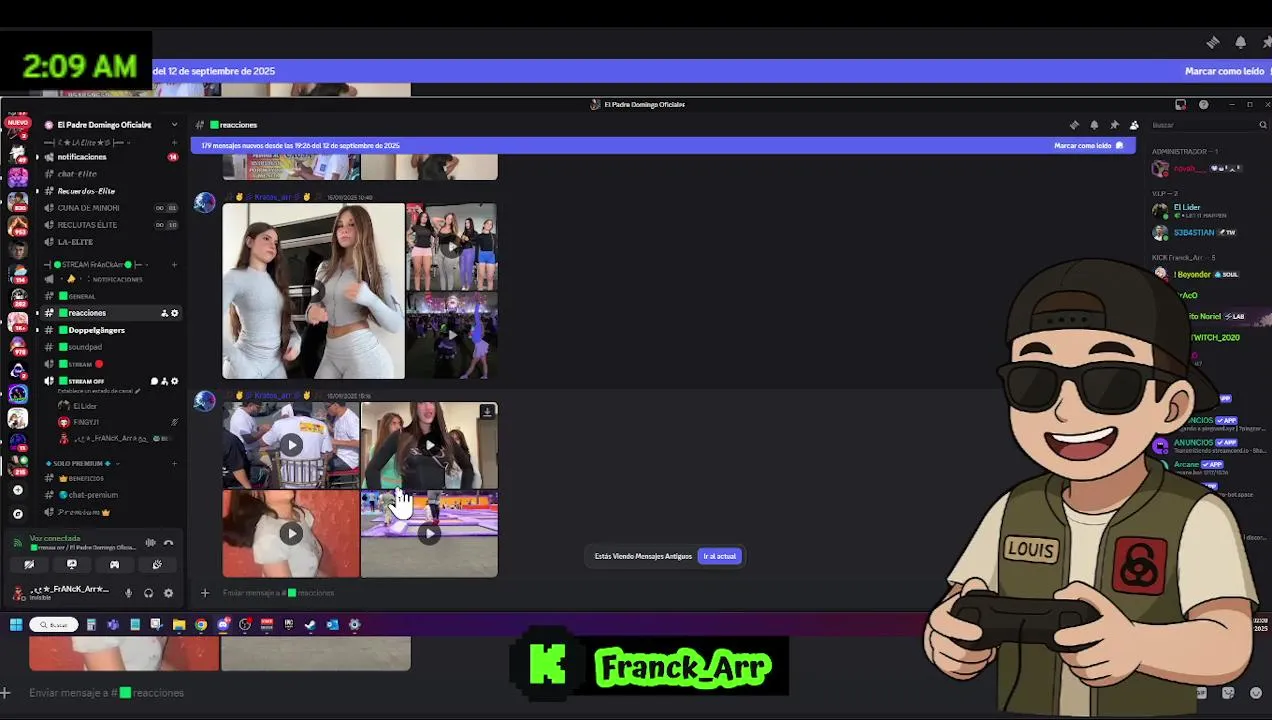The height and width of the screenshot is (720, 1272).
Task: Open the soundboard icon in voice panel
Action: (x=157, y=565)
